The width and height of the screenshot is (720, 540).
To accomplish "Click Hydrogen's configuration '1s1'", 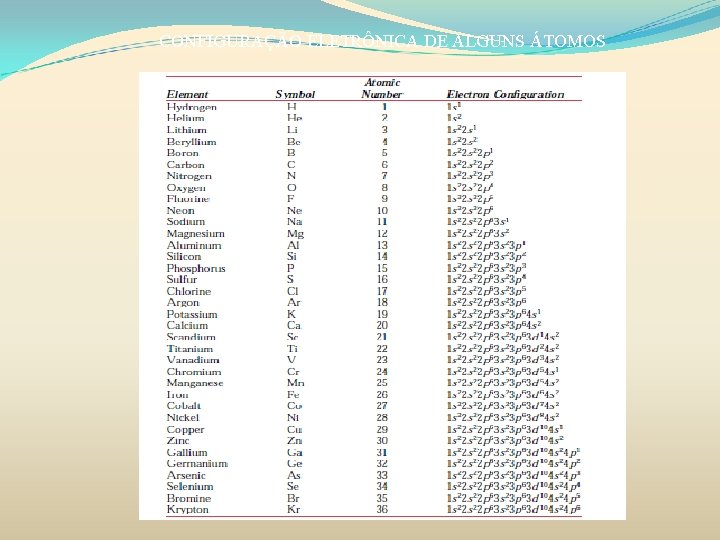I will pyautogui.click(x=454, y=107).
